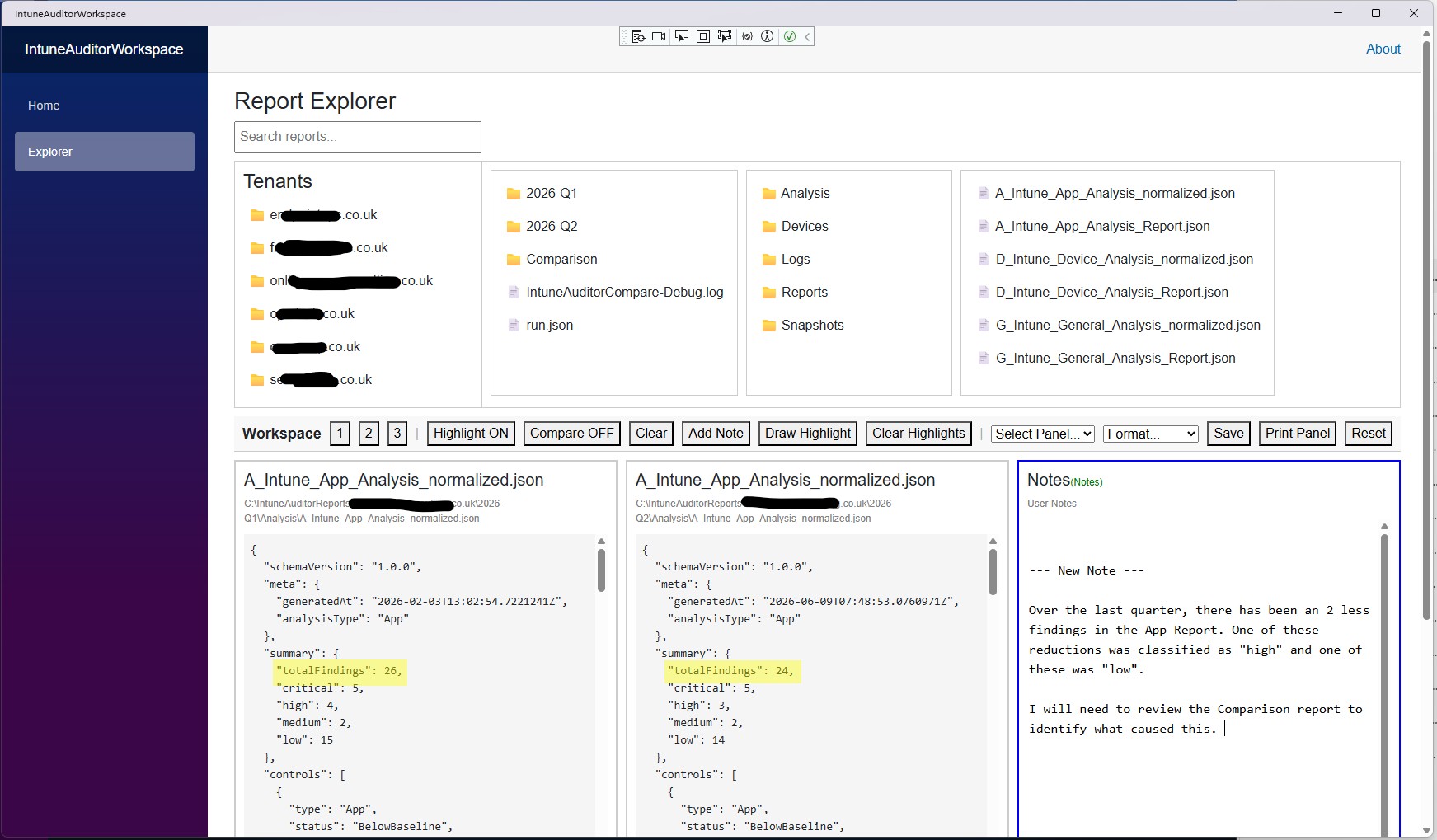The width and height of the screenshot is (1437, 840).
Task: Open the Devices folder icon
Action: tap(769, 227)
